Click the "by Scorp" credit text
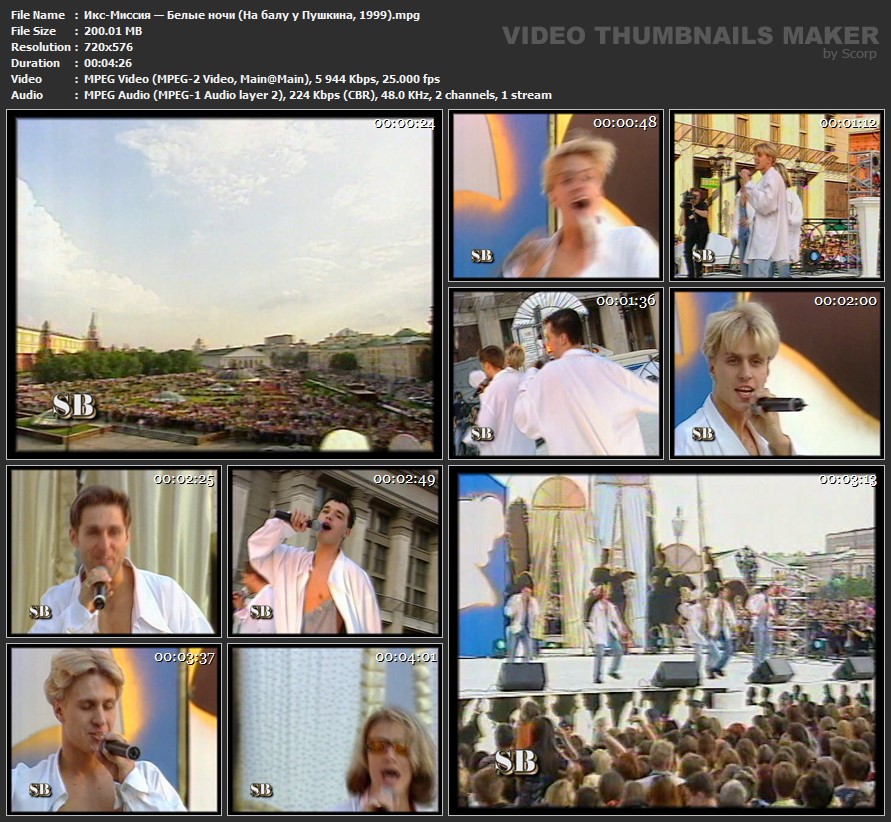 [x=849, y=54]
